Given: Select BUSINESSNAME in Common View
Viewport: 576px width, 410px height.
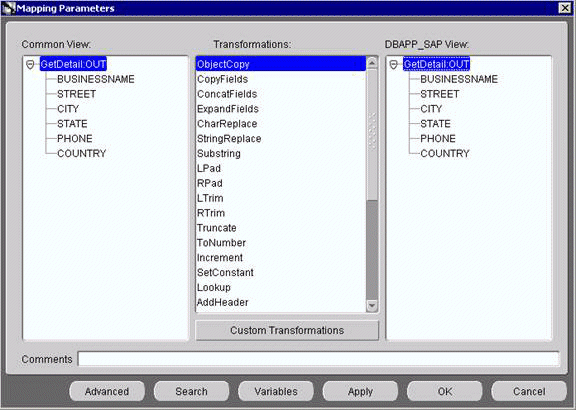Looking at the screenshot, I should 96,79.
